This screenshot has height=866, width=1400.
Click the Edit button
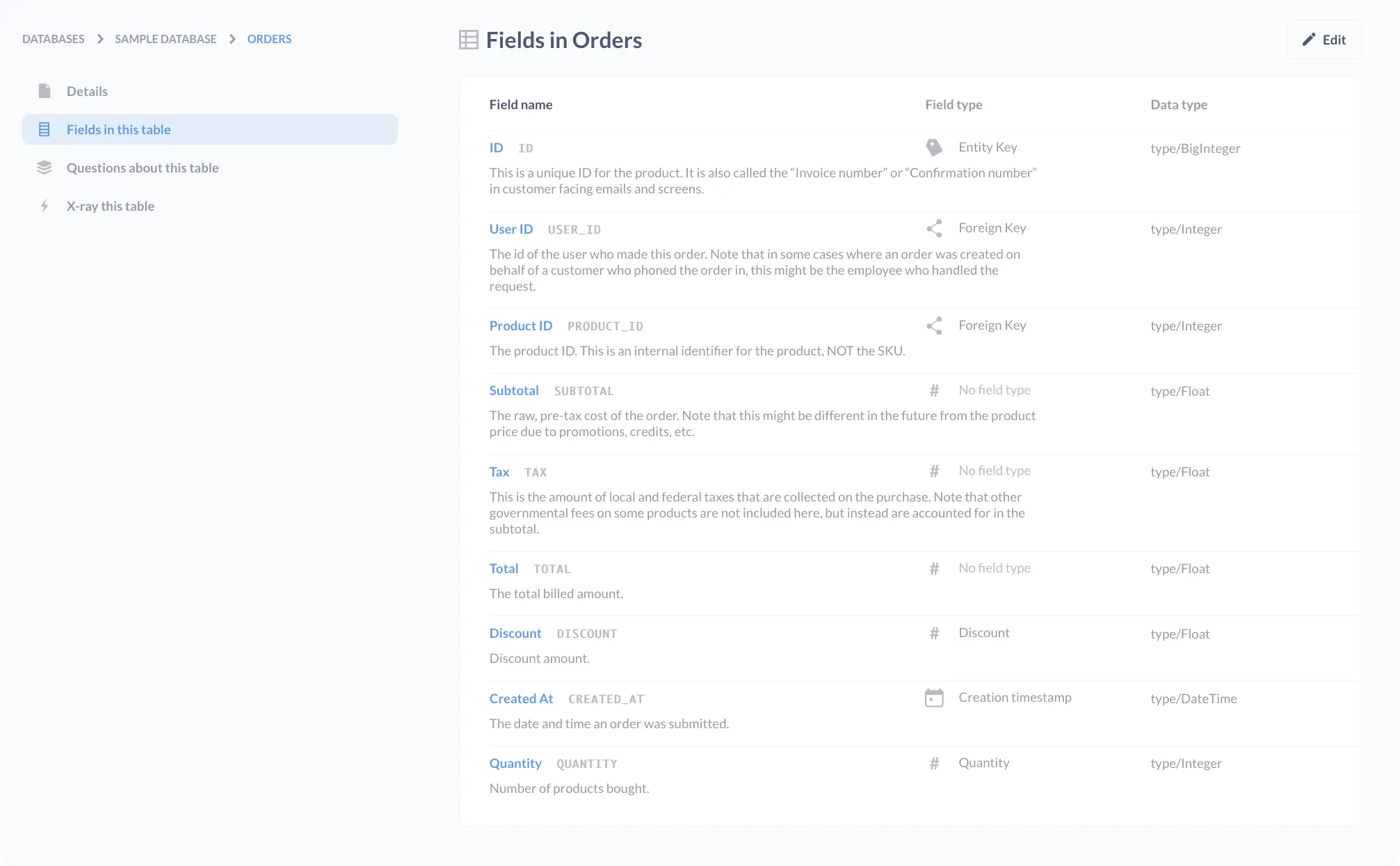click(x=1323, y=40)
